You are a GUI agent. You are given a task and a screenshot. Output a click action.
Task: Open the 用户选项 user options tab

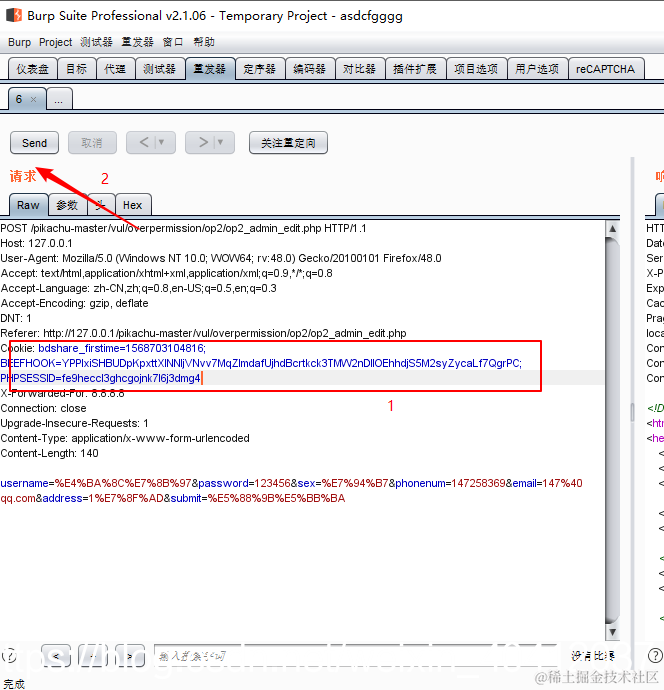click(537, 69)
